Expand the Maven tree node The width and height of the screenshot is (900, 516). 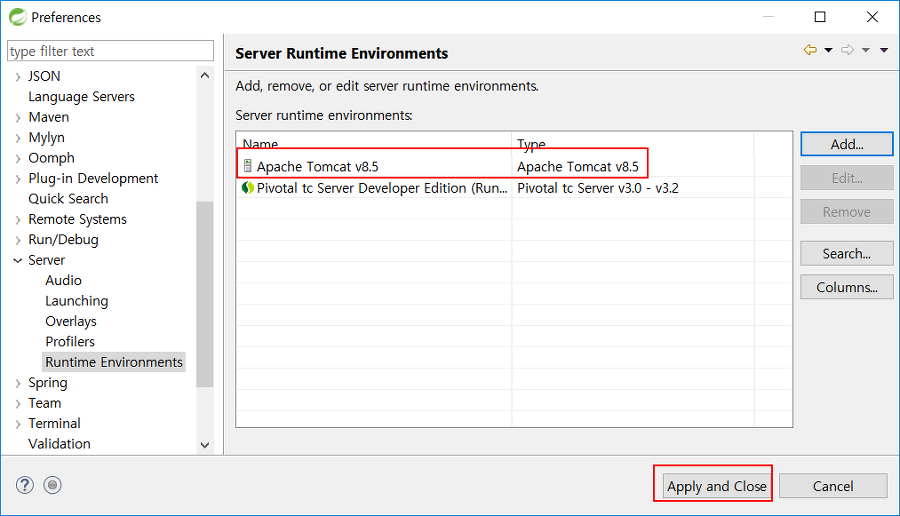coord(18,118)
